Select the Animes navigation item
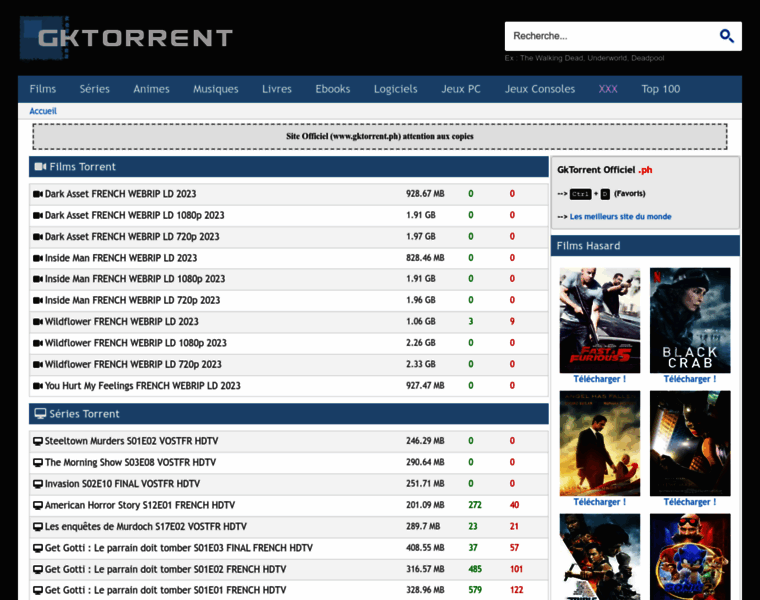This screenshot has width=760, height=600. (151, 89)
